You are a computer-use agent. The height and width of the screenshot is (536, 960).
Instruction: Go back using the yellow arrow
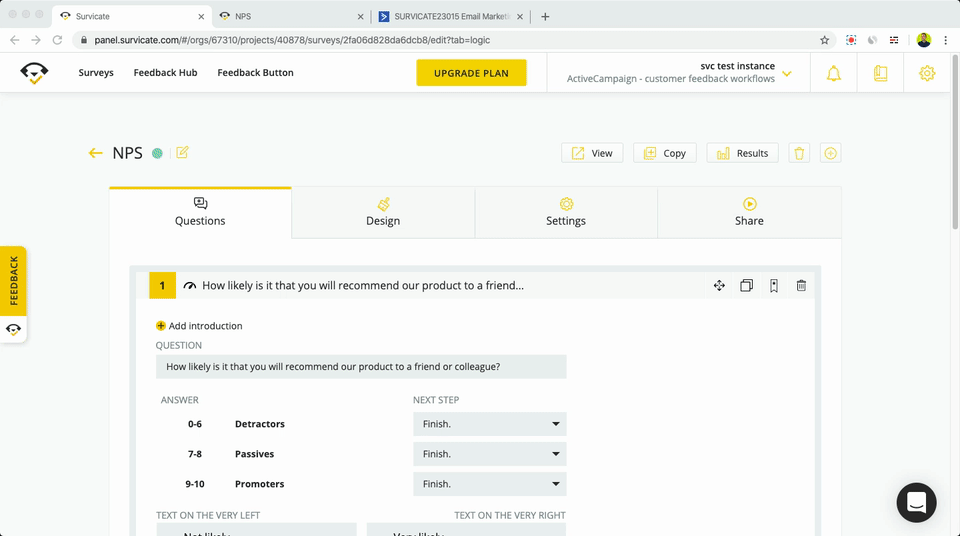96,153
